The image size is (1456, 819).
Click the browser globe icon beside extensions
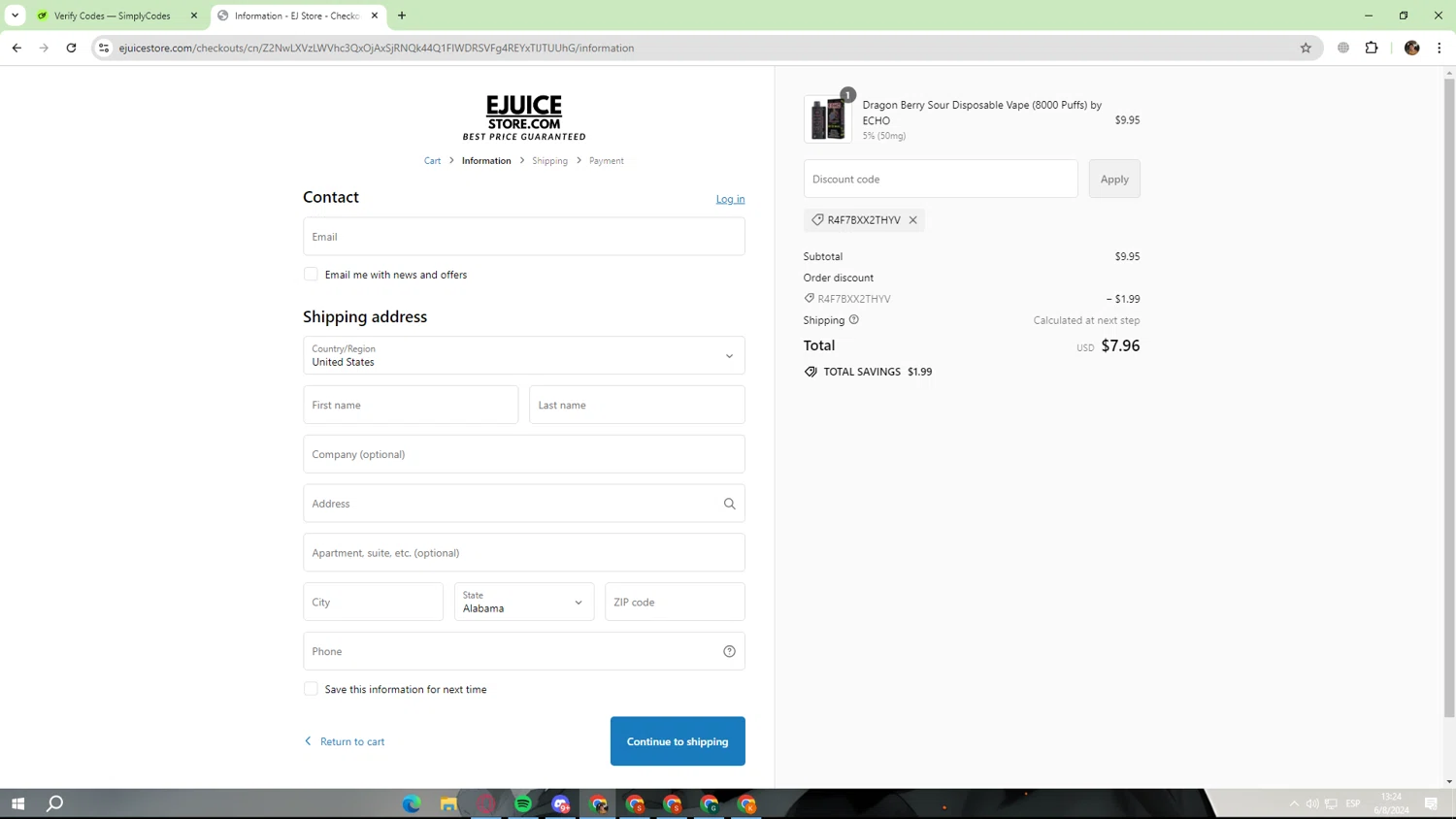(1343, 48)
